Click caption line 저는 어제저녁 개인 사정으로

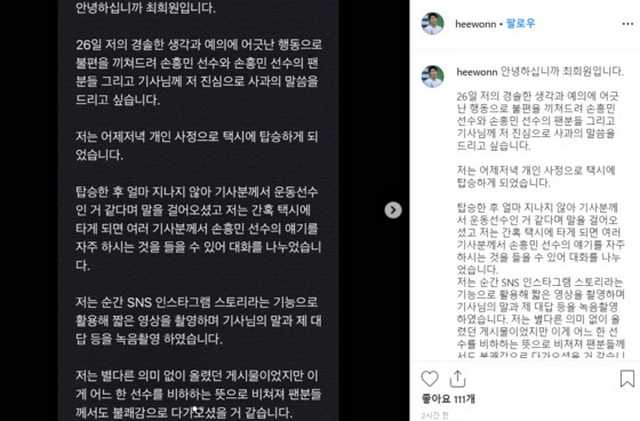click(x=536, y=176)
